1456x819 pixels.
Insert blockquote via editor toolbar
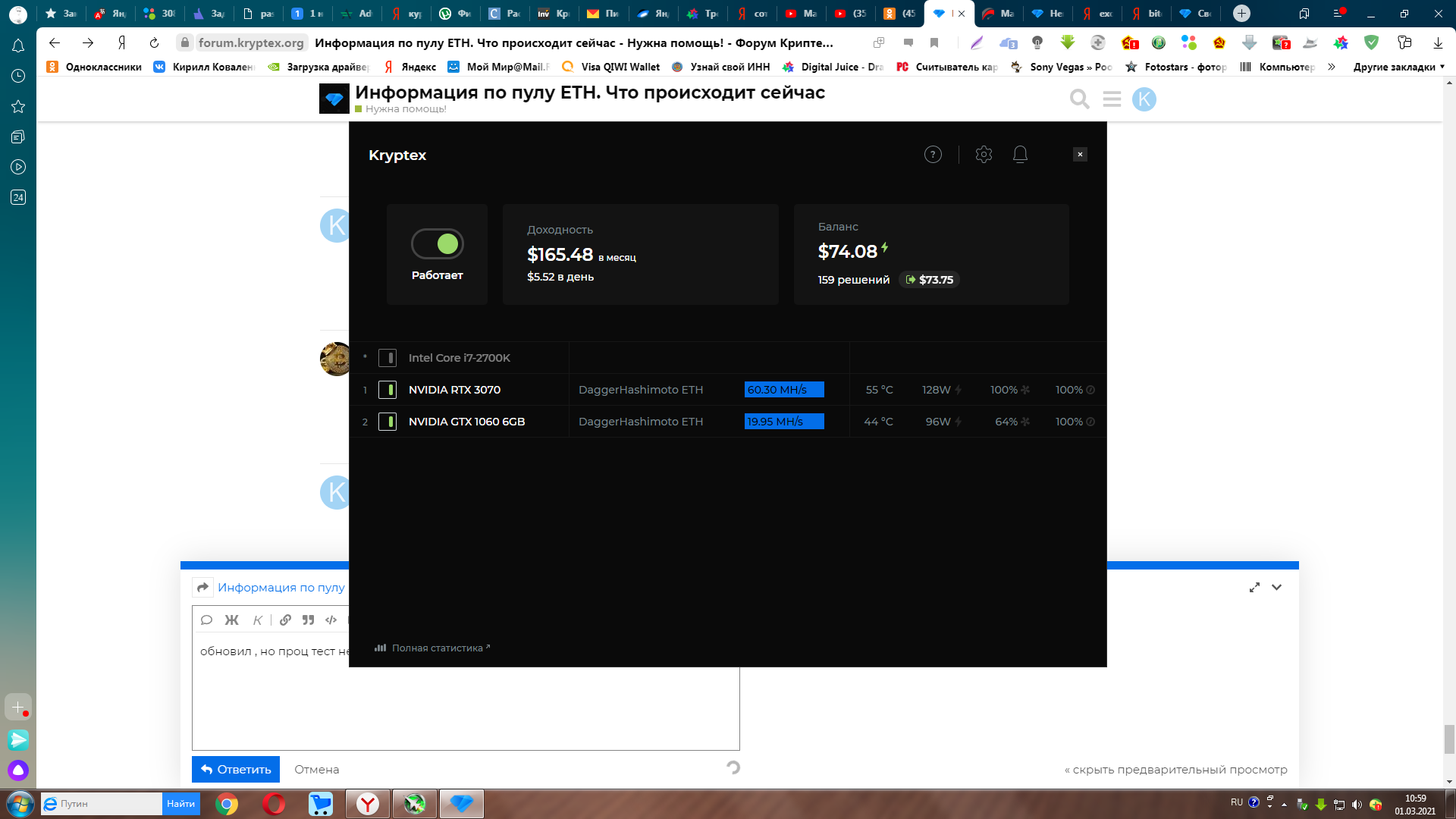coord(308,620)
